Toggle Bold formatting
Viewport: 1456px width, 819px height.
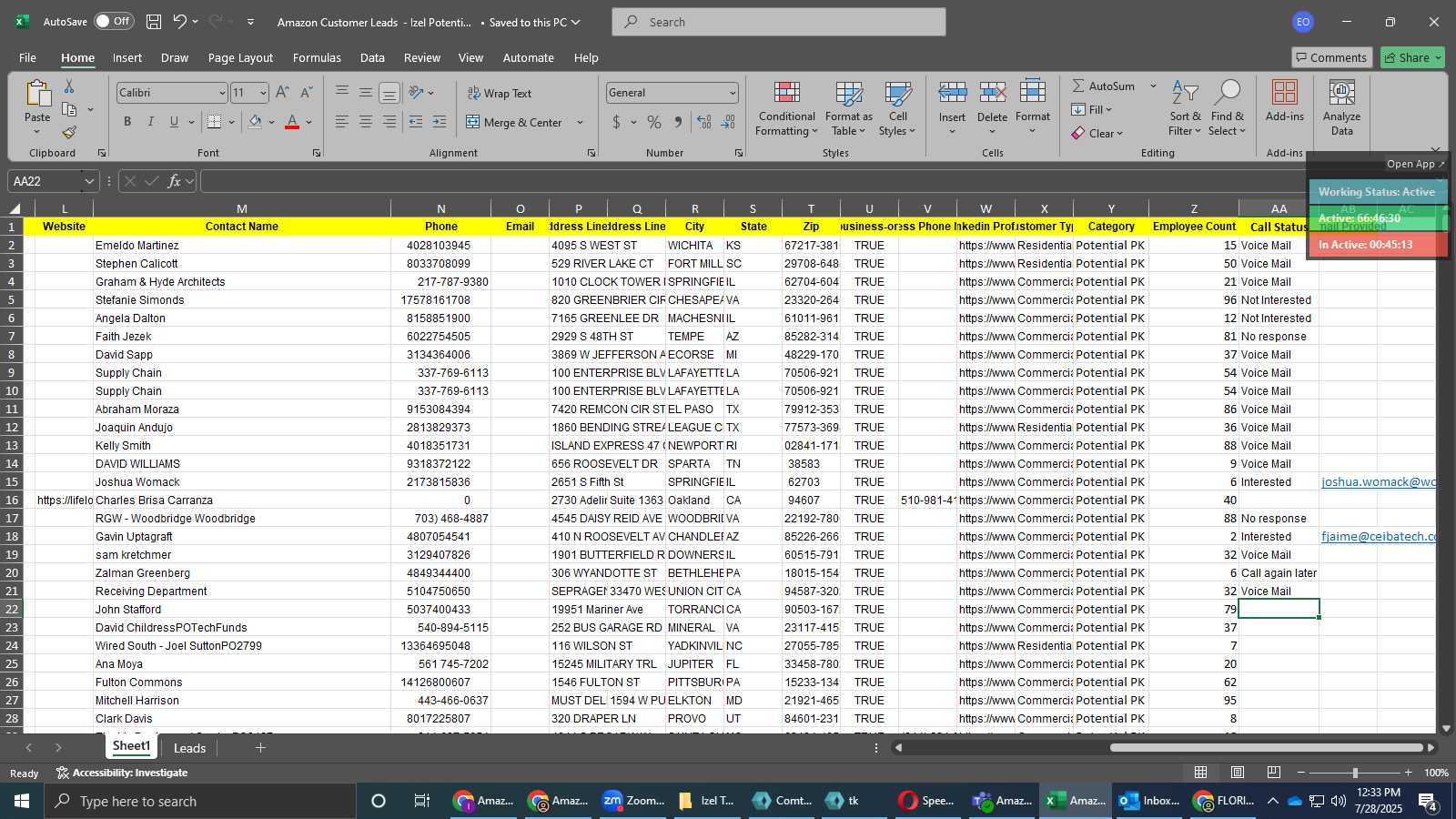[x=127, y=122]
